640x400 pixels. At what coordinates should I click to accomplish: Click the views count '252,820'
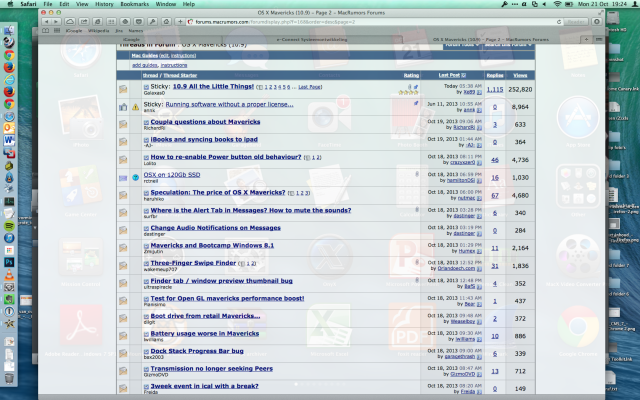point(520,89)
